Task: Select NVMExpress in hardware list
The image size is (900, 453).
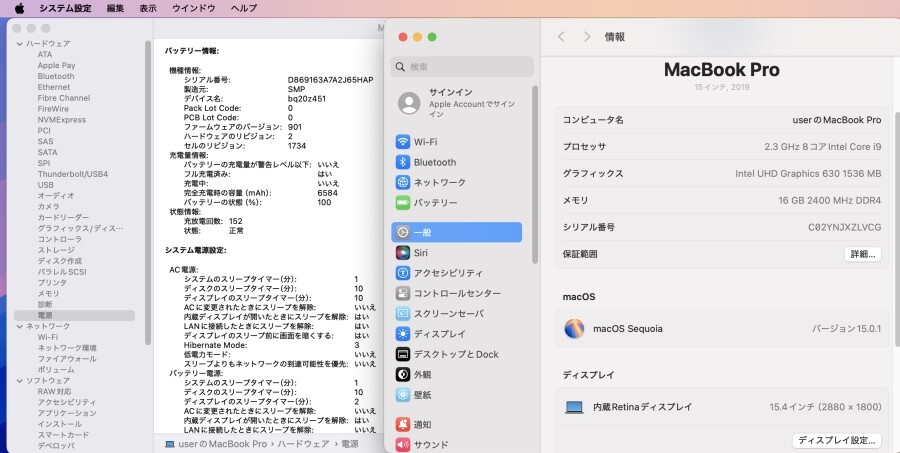Action: click(x=62, y=120)
